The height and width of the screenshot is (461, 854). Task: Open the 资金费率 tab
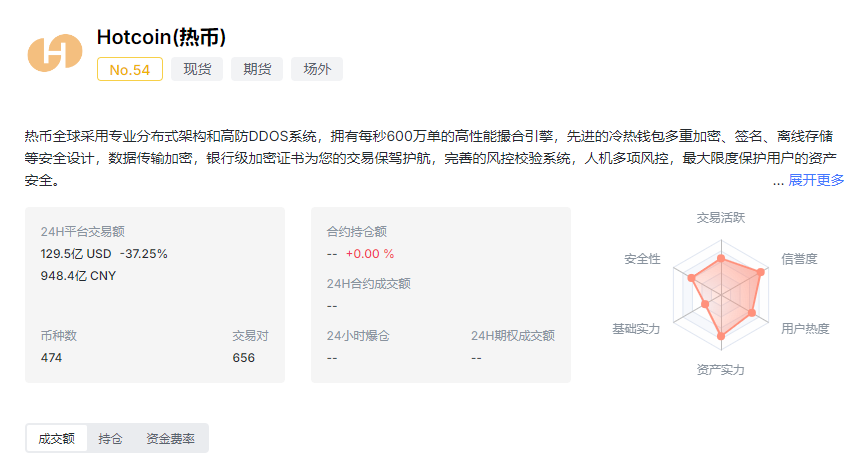[x=170, y=438]
